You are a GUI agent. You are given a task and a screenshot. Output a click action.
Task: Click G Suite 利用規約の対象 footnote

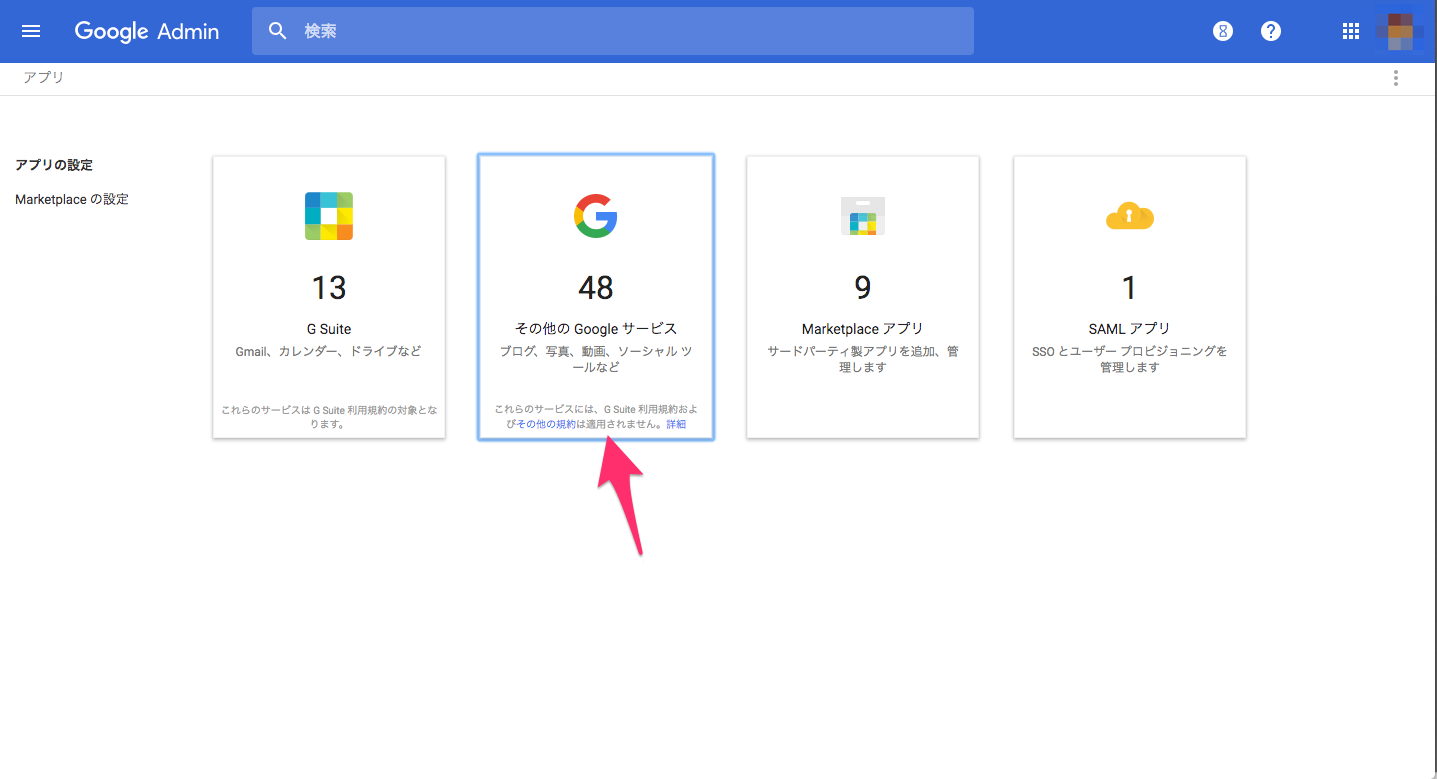click(329, 417)
